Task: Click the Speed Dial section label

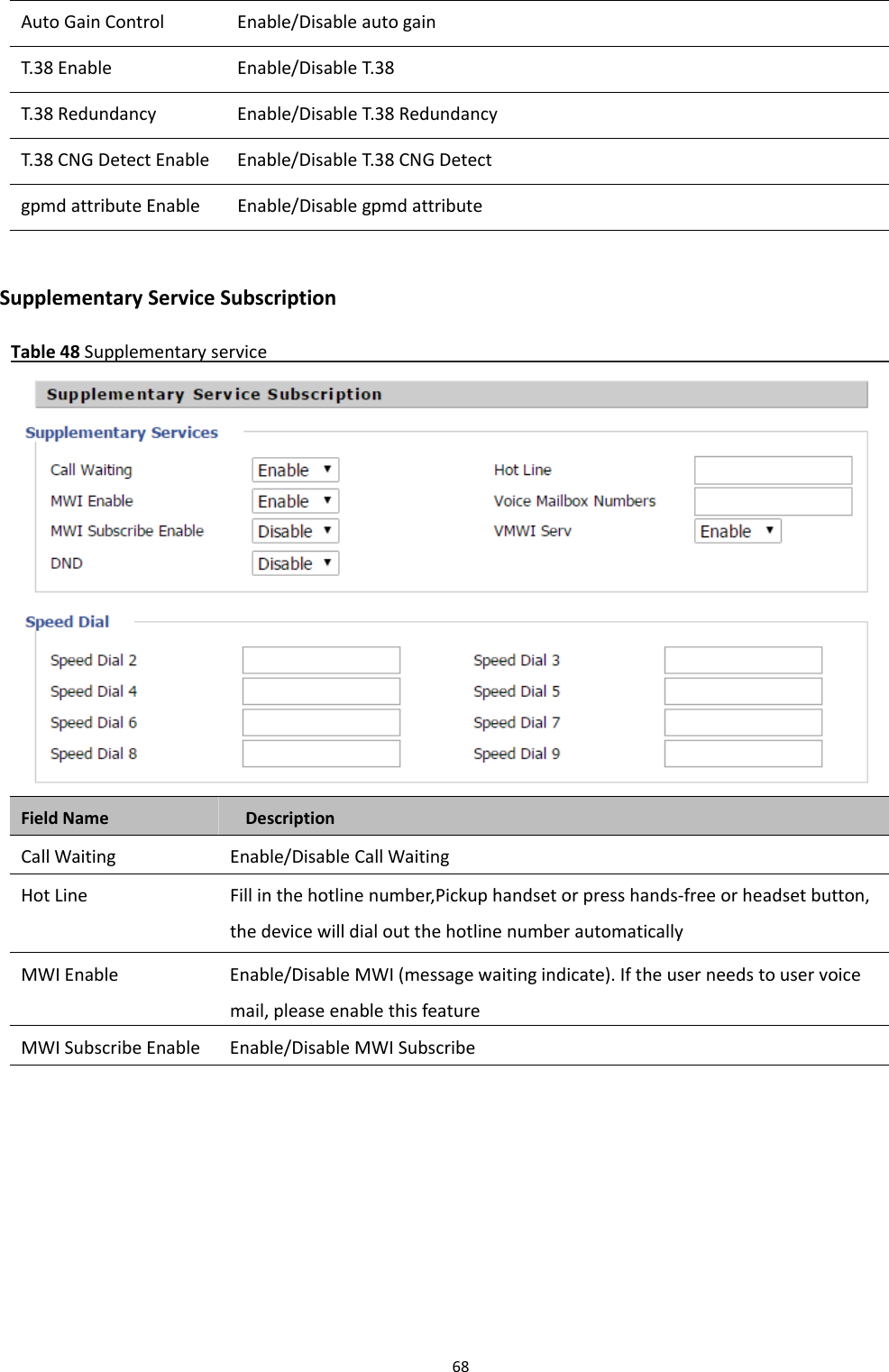Action: (67, 621)
